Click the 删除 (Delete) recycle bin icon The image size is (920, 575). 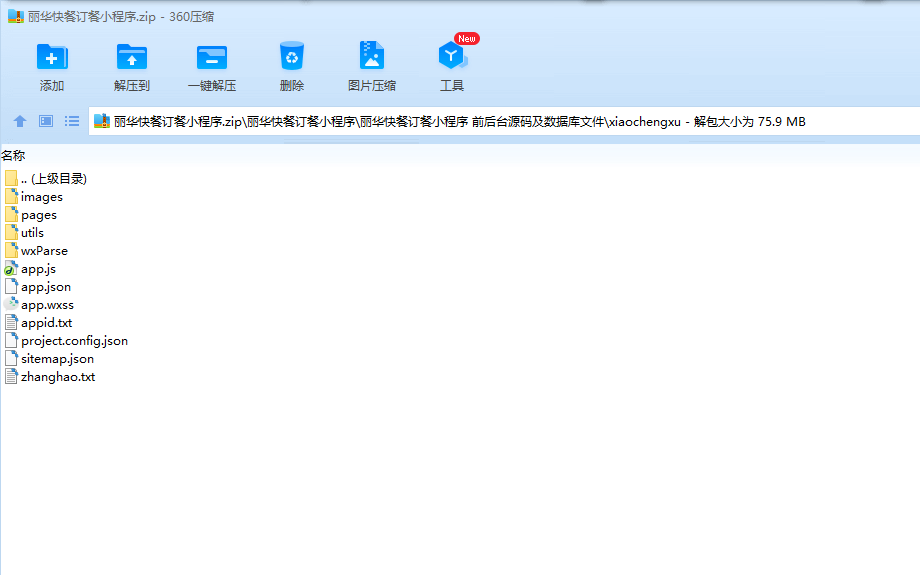pyautogui.click(x=292, y=56)
